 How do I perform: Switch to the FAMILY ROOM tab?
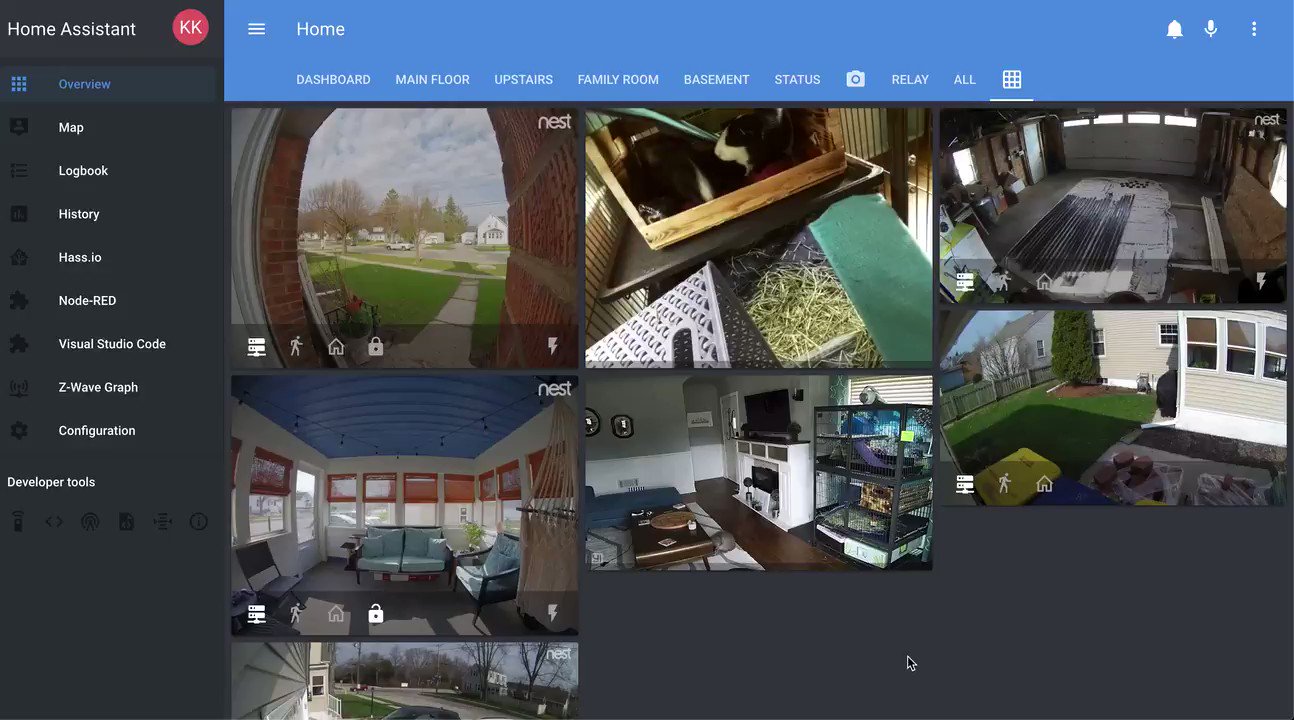(618, 79)
